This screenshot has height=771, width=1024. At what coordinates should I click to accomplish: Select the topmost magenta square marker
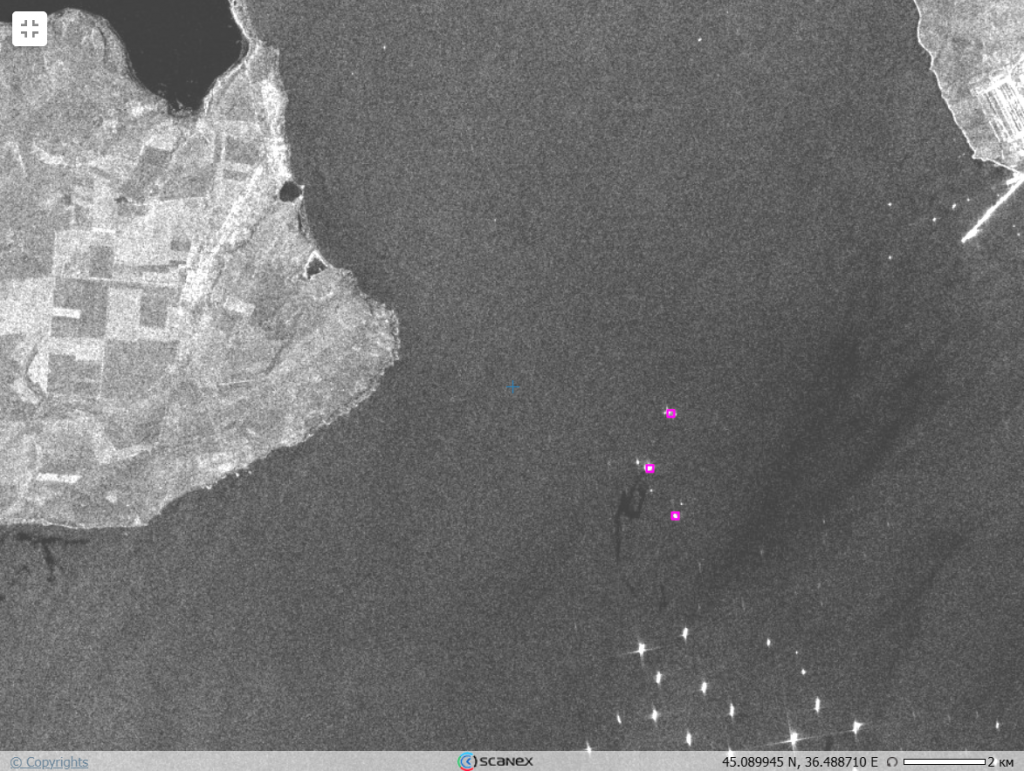[x=671, y=413]
